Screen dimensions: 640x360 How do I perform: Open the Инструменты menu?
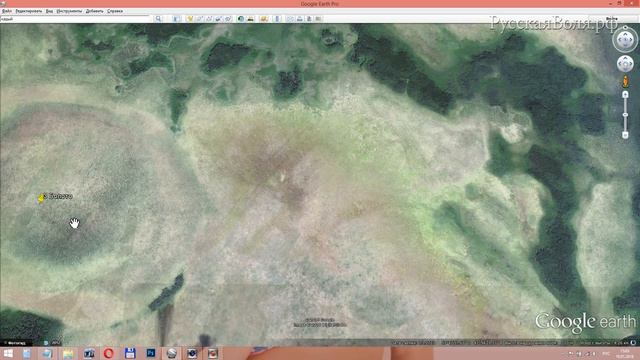(x=69, y=11)
